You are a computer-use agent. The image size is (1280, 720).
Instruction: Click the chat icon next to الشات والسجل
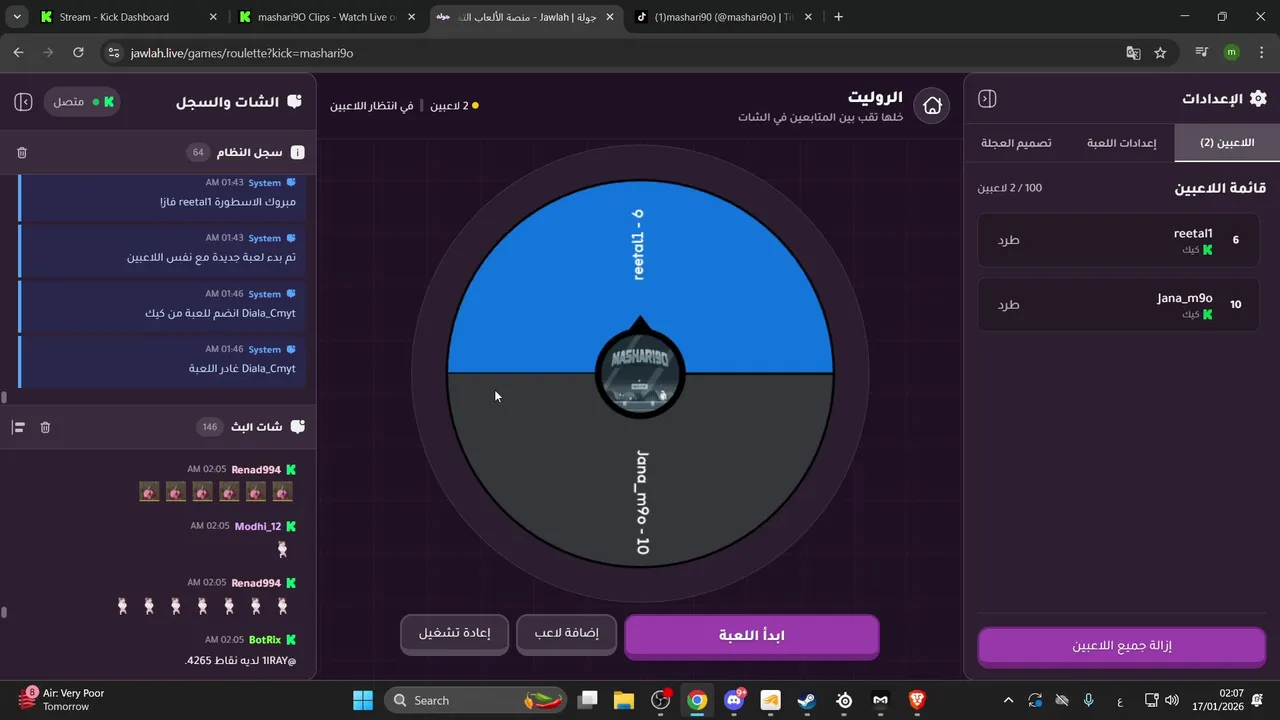click(x=294, y=102)
